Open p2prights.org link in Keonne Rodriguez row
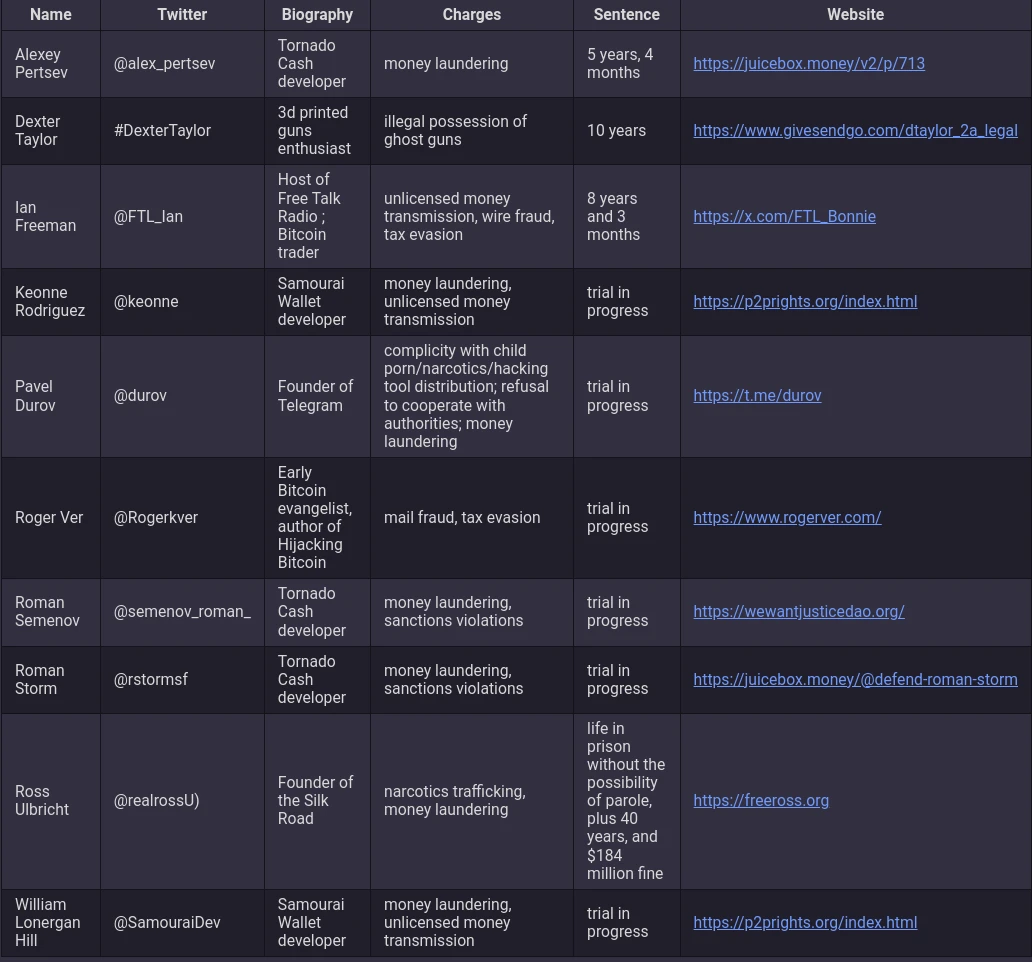Viewport: 1032px width, 962px height. point(804,302)
